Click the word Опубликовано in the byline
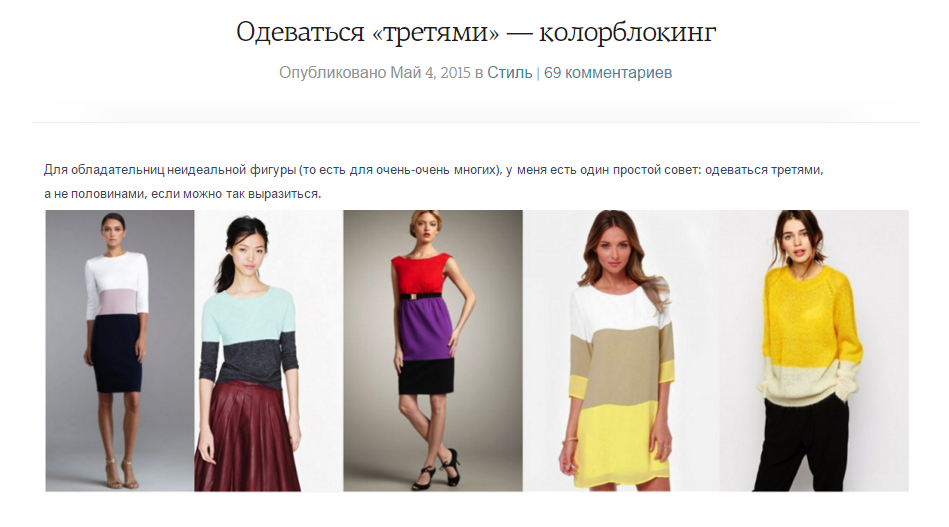Viewport: 949px width, 527px height. 332,73
